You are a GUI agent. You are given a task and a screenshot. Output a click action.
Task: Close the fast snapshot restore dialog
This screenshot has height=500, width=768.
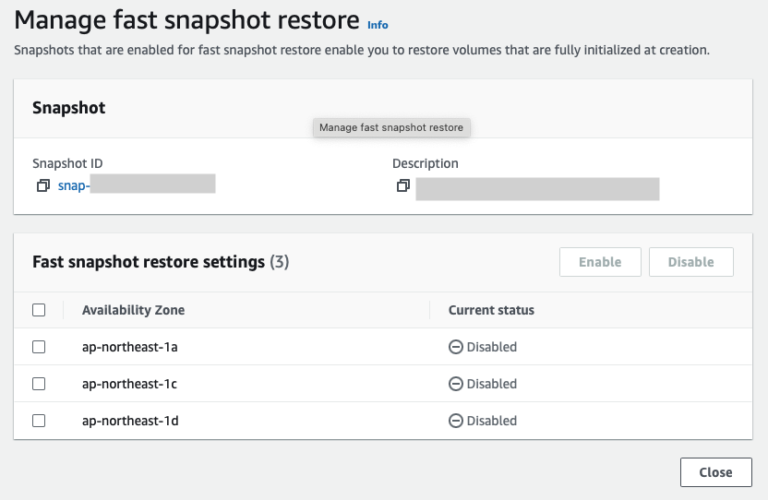pyautogui.click(x=716, y=472)
